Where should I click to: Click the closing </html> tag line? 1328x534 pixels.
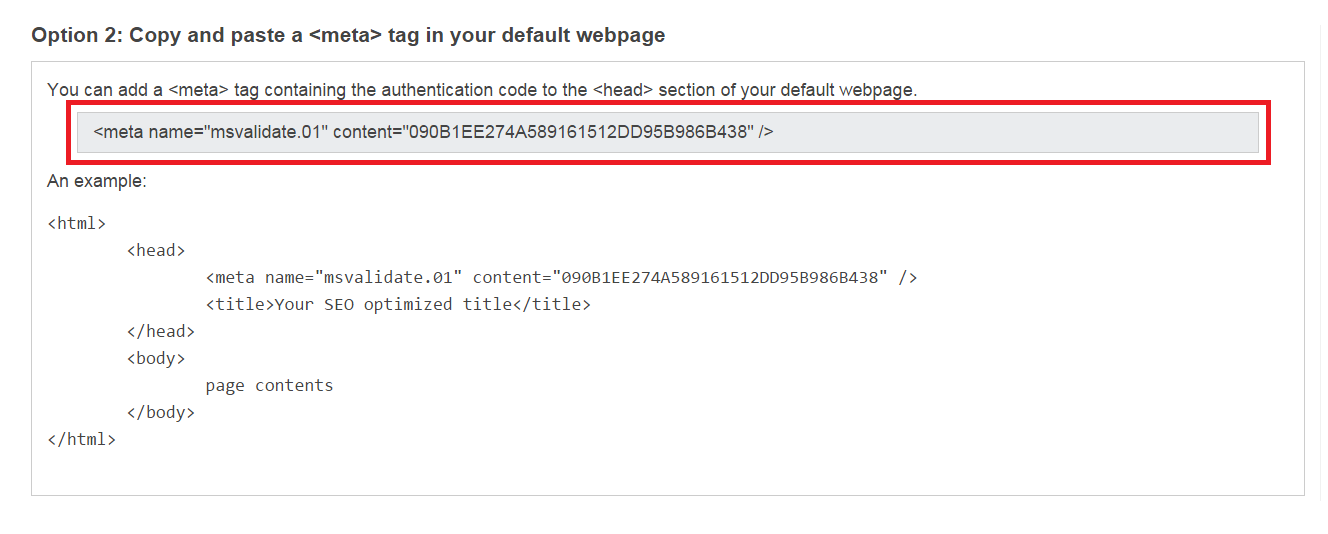pos(81,439)
